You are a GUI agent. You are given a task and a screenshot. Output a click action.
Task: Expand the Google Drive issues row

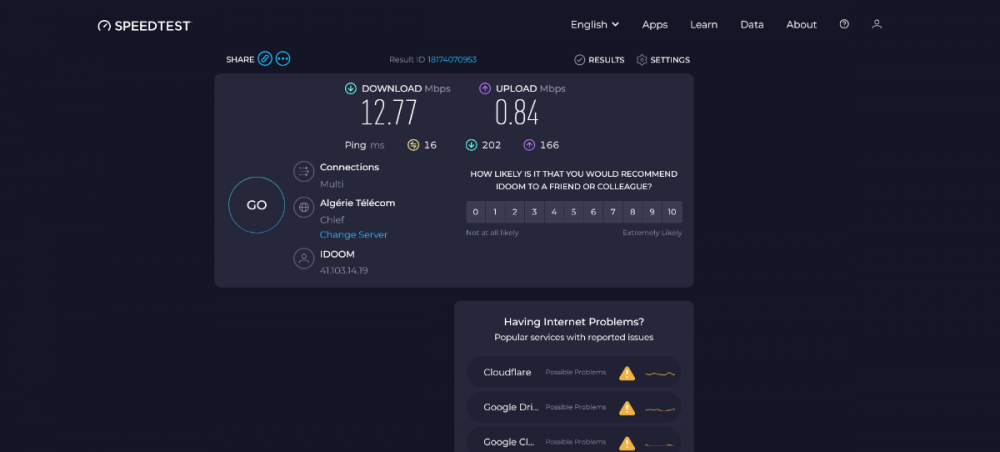click(574, 408)
